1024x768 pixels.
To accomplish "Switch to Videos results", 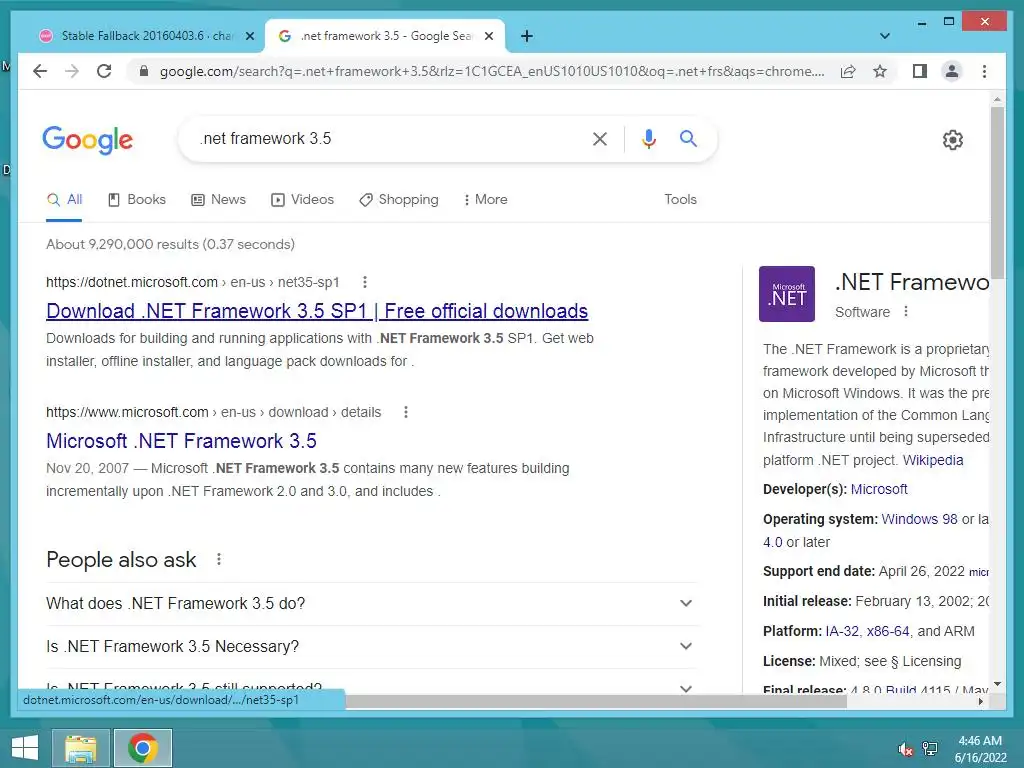I will pos(302,200).
